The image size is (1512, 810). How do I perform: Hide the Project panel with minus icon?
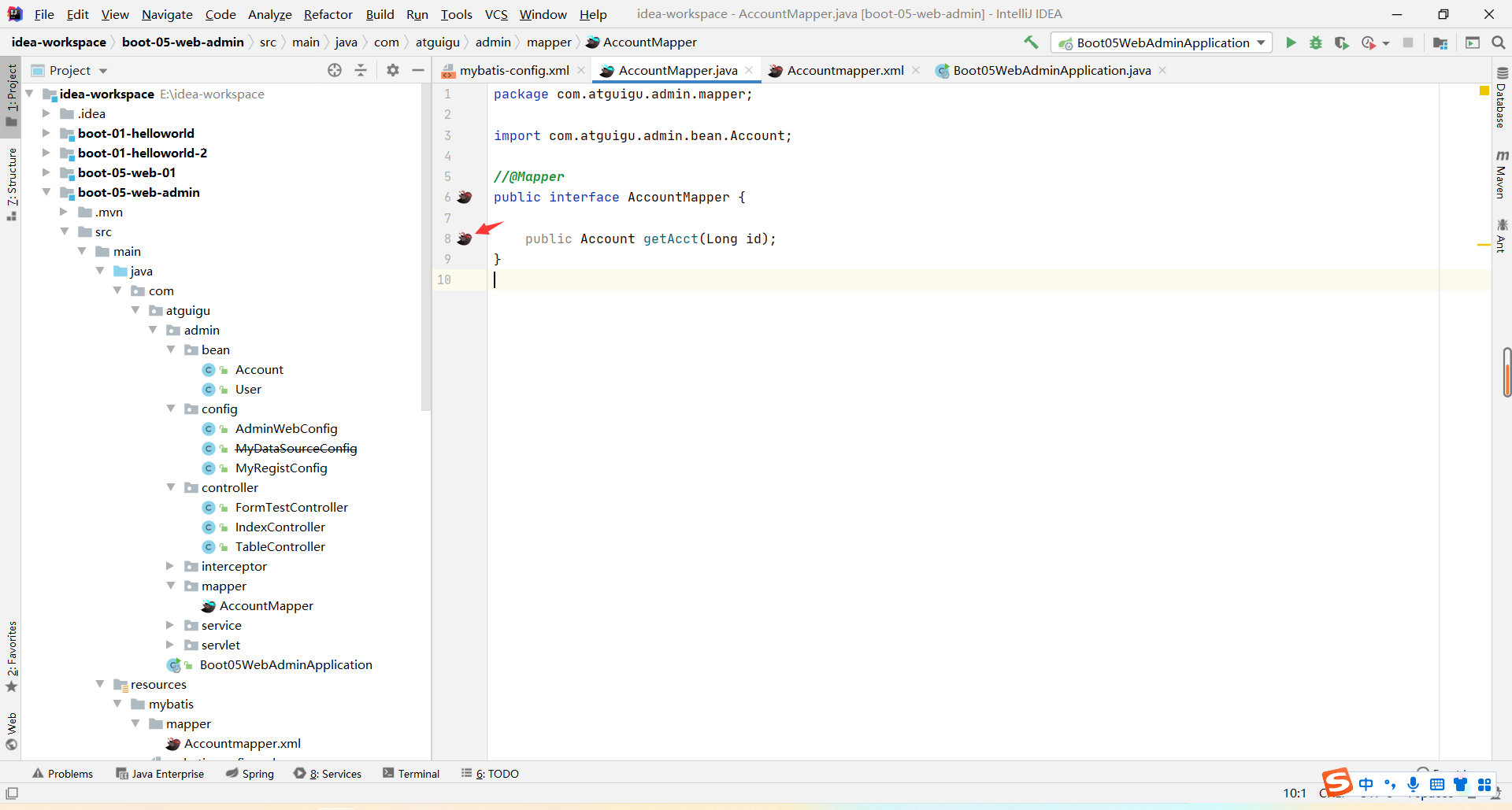coord(418,70)
